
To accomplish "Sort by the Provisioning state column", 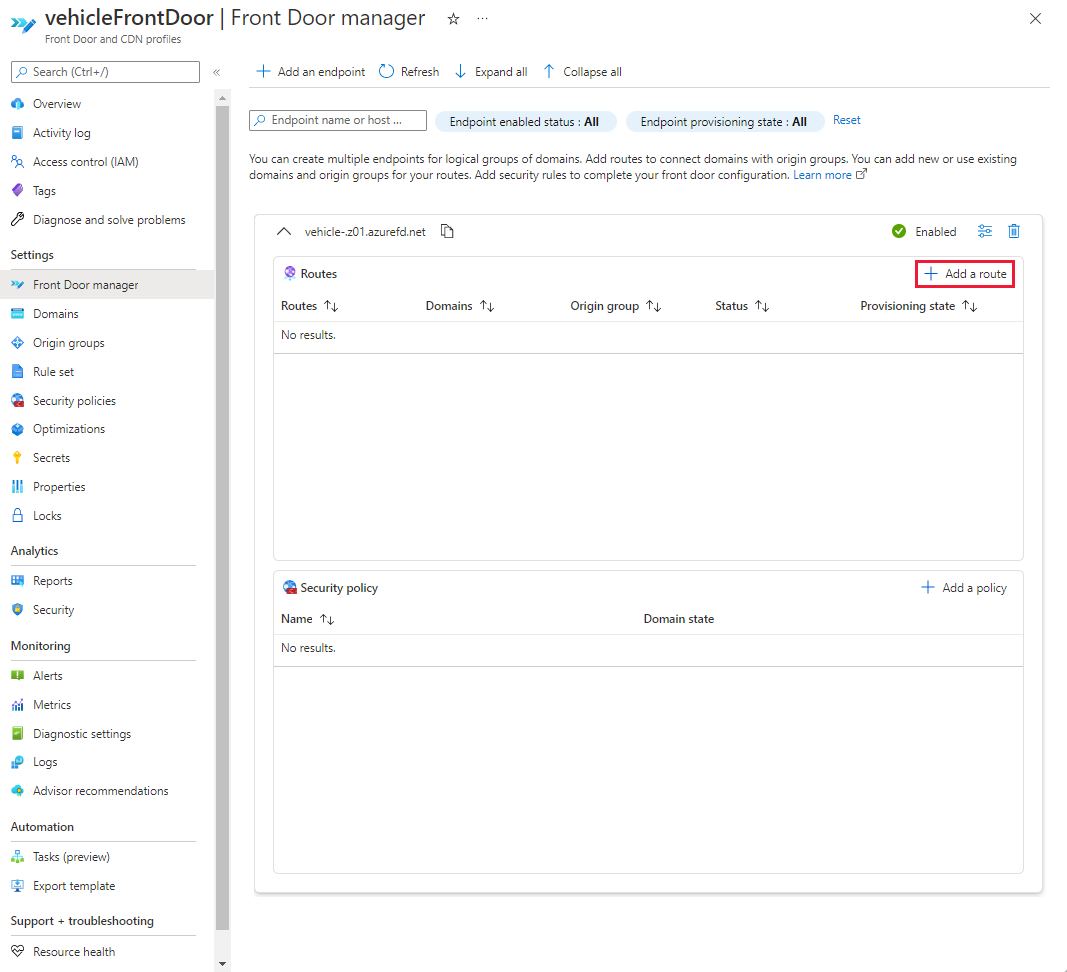I will tap(919, 306).
